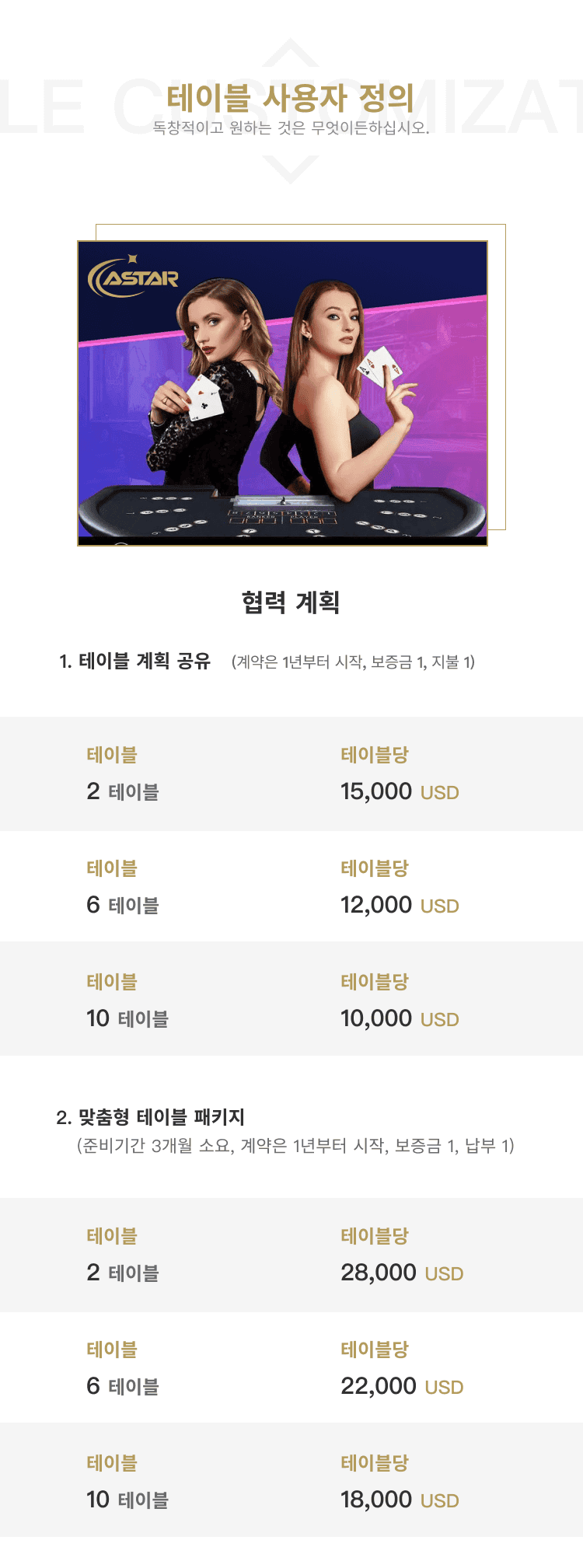Viewport: 583px width, 1568px height.
Task: Click the 15,000 USD price text
Action: 400,791
